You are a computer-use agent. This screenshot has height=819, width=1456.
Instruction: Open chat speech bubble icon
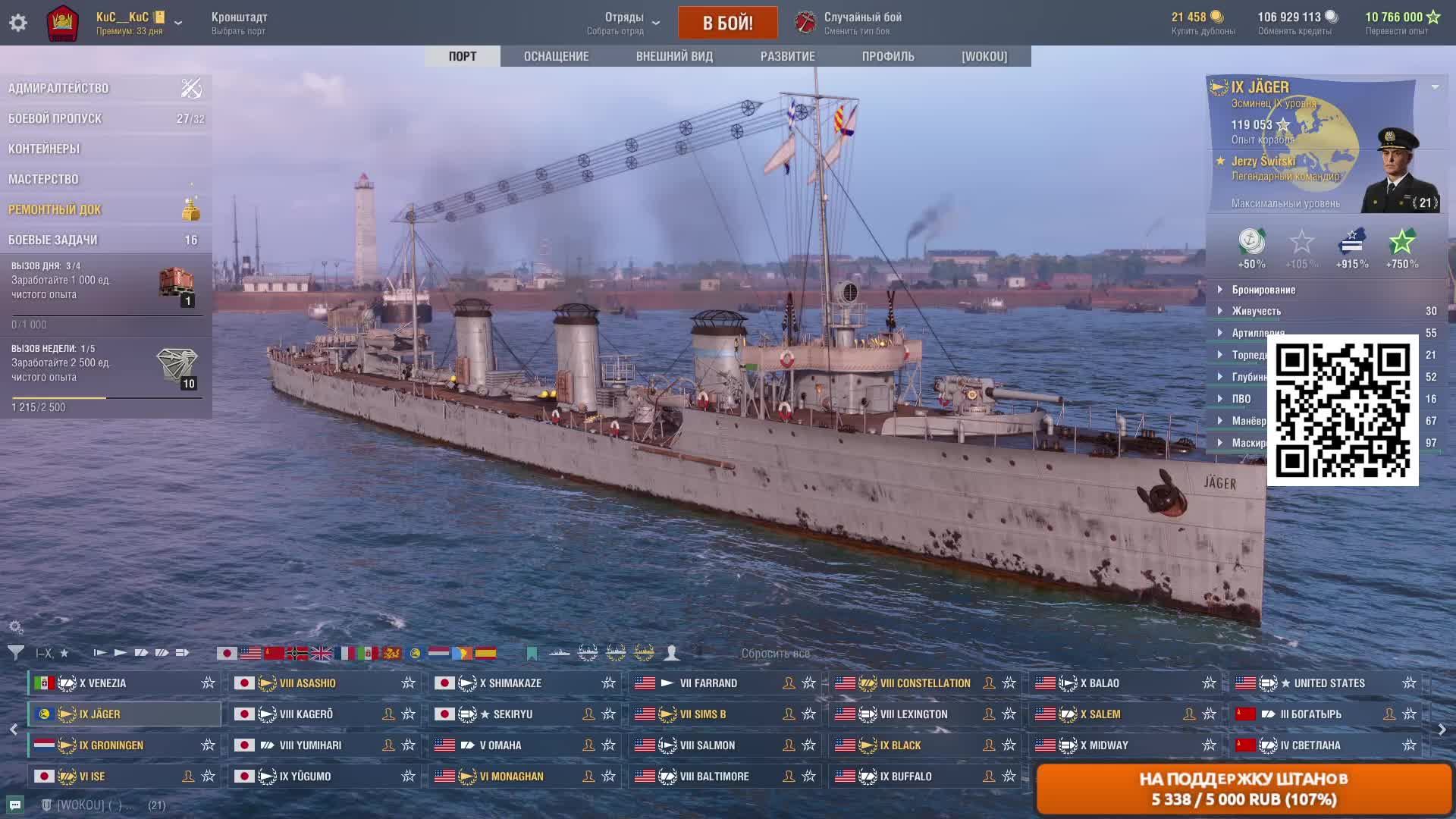tap(15, 805)
